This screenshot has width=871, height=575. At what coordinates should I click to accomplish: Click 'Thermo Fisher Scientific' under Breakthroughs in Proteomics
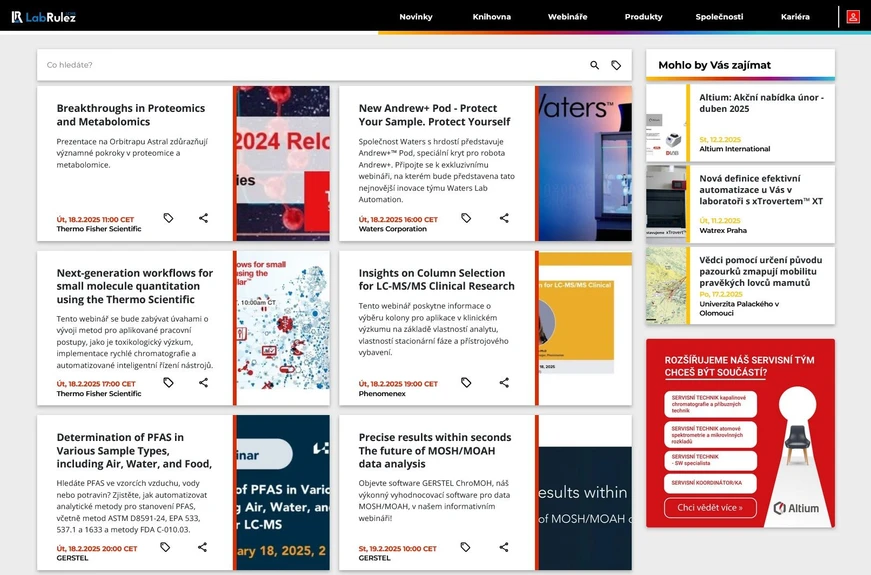99,229
